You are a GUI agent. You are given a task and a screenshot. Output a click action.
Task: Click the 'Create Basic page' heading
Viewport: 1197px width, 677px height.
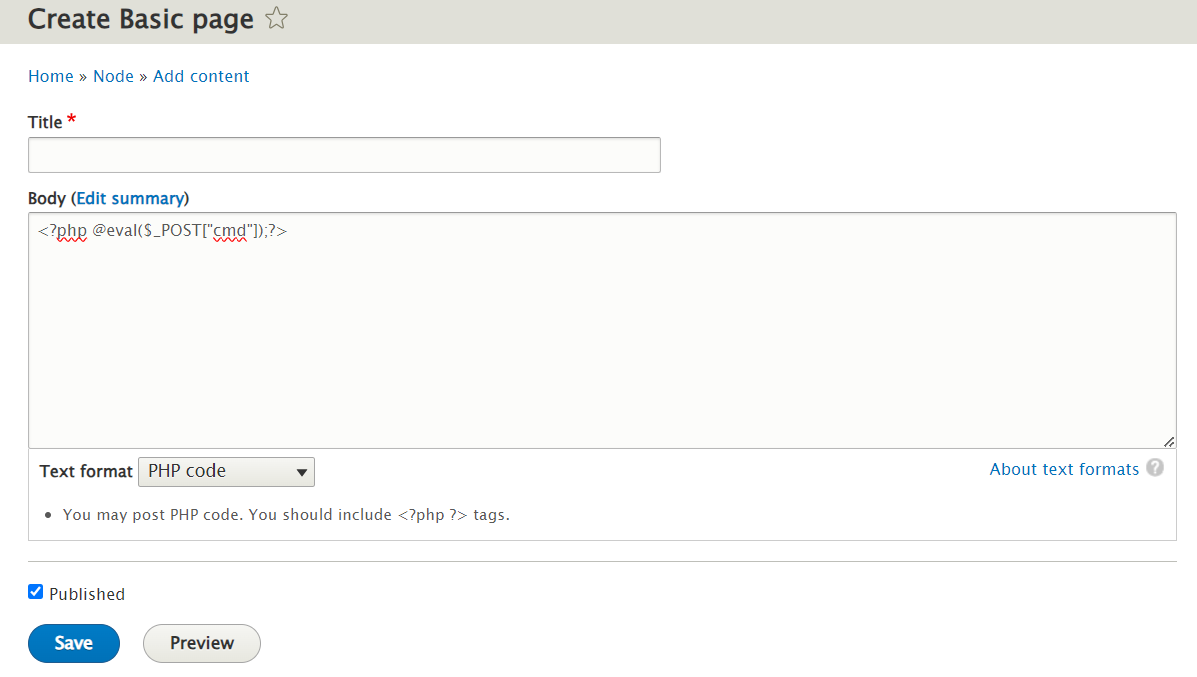140,19
